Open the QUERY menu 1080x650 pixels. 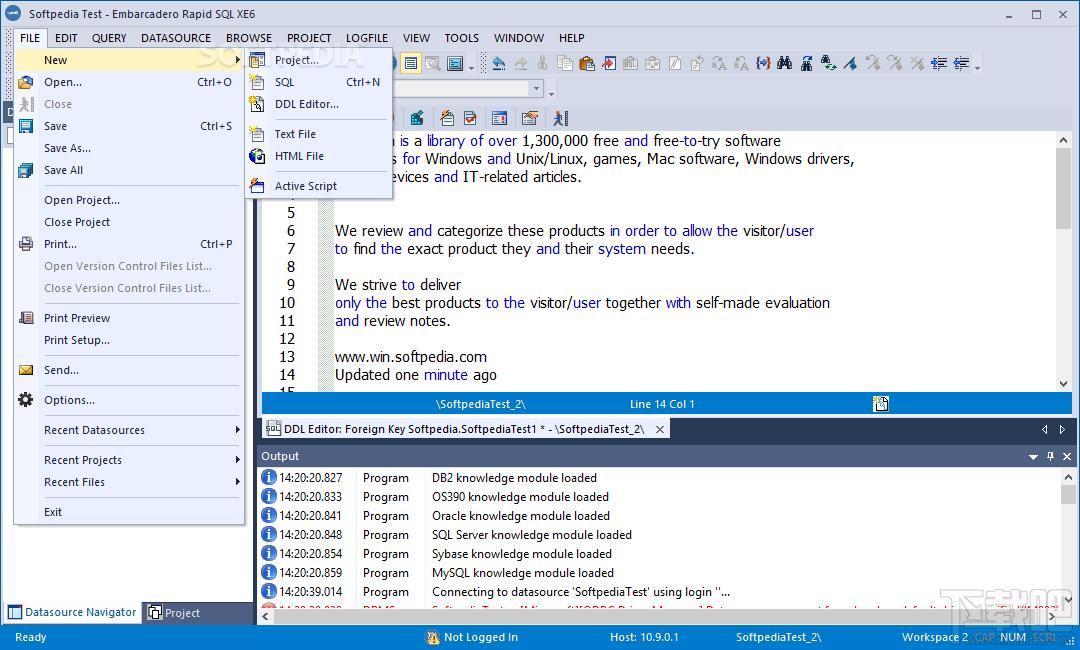(x=109, y=38)
